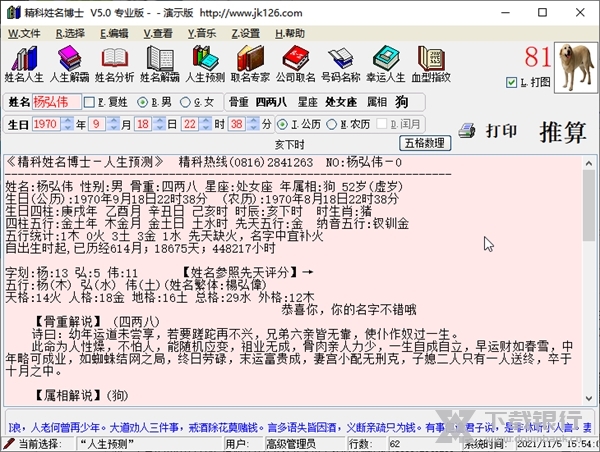600x452 pixels.
Task: Toggle the F.复姓 checkbox
Action: 89,102
